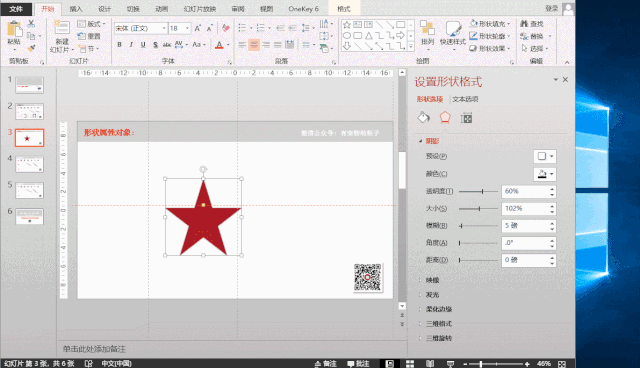Viewport: 640px width, 368px height.
Task: Switch to the Design (设计) tab
Action: [x=104, y=9]
